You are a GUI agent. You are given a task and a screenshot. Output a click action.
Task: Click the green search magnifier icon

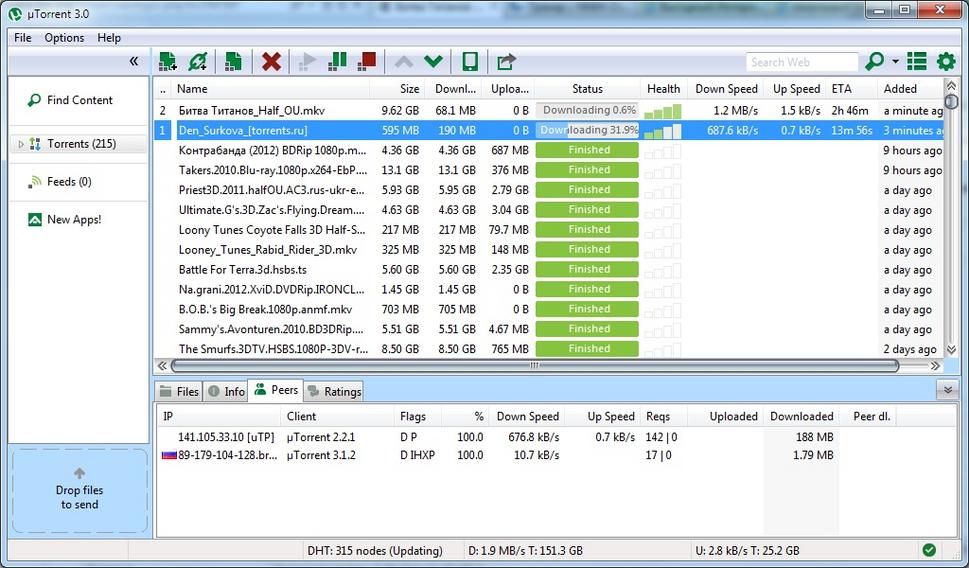click(874, 61)
